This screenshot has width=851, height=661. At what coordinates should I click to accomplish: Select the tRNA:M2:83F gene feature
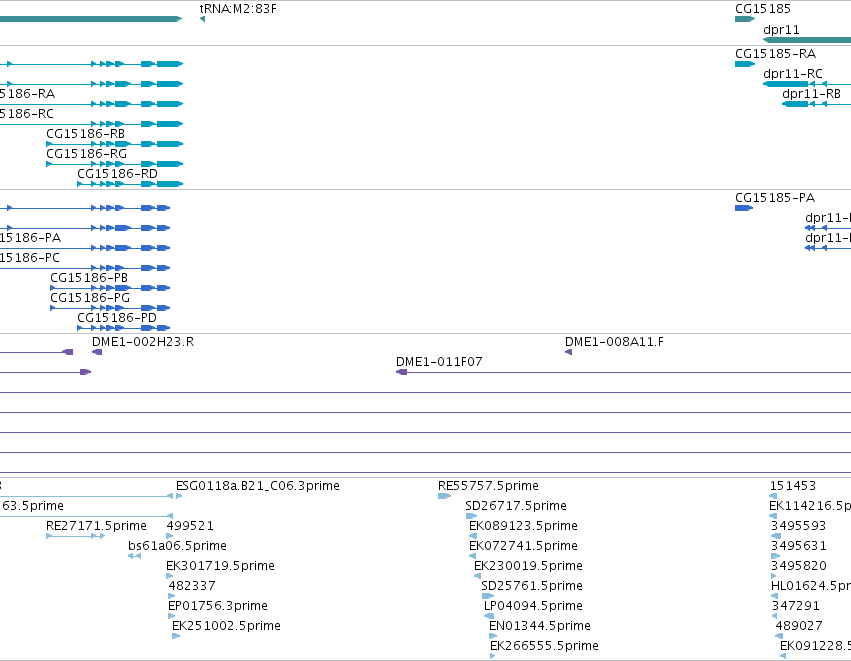tap(238, 9)
